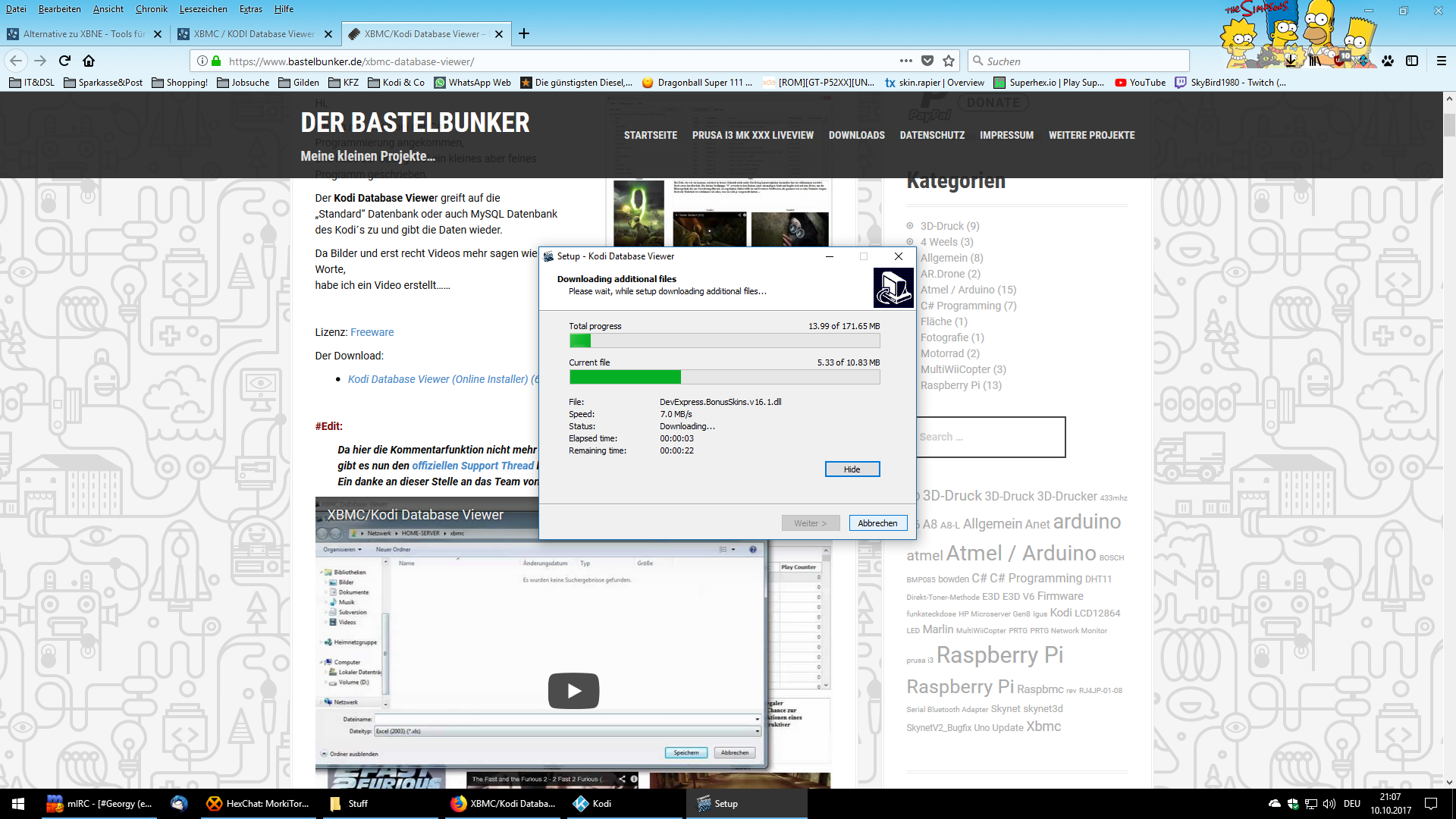Screen dimensions: 1456x819
Task: Open Firefox downloads arrow icon
Action: click(x=1291, y=60)
